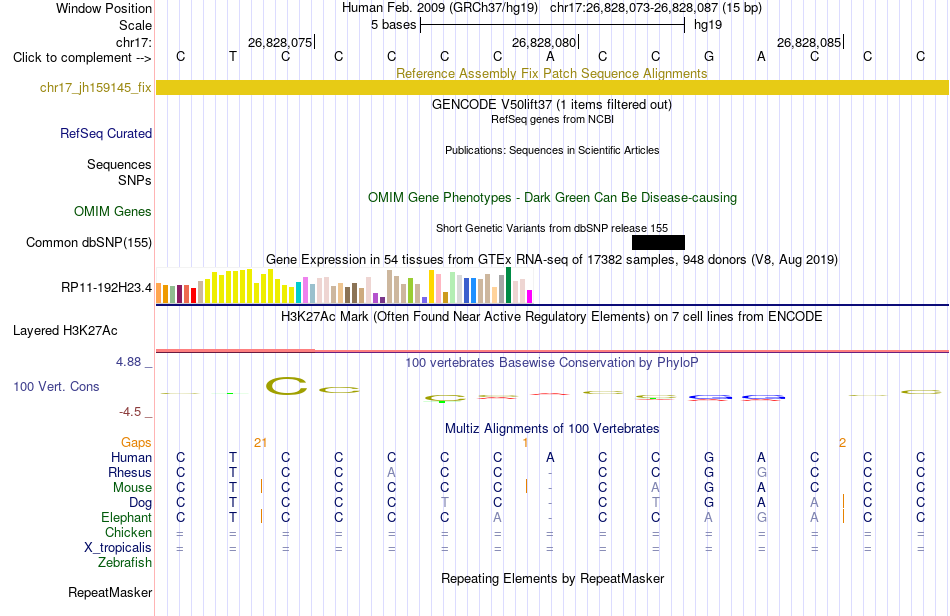Click the chr17: base position label
The image size is (950, 616).
(x=133, y=42)
